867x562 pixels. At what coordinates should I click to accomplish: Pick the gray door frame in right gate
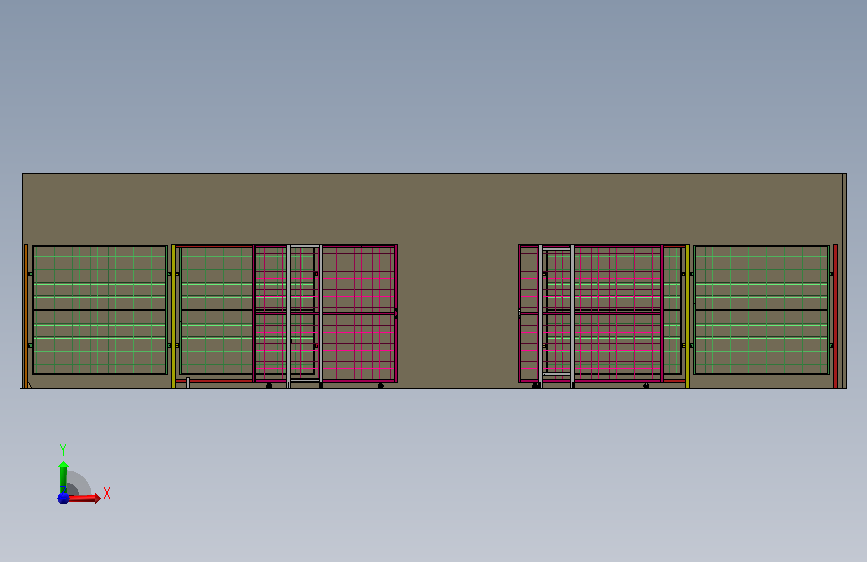(x=556, y=316)
